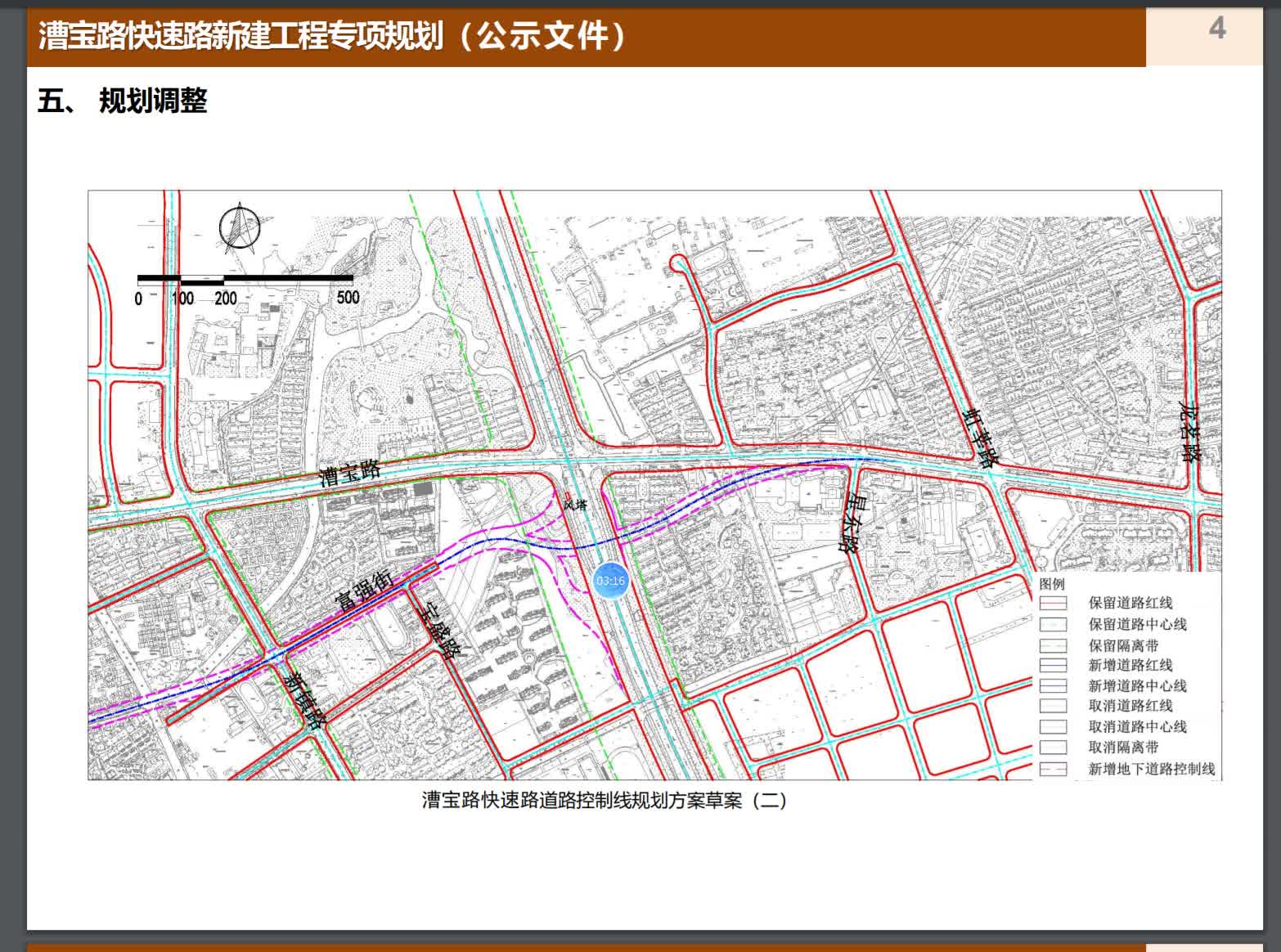Image resolution: width=1281 pixels, height=952 pixels.
Task: Click the legend text 取消隔离带
Action: coord(1123,747)
